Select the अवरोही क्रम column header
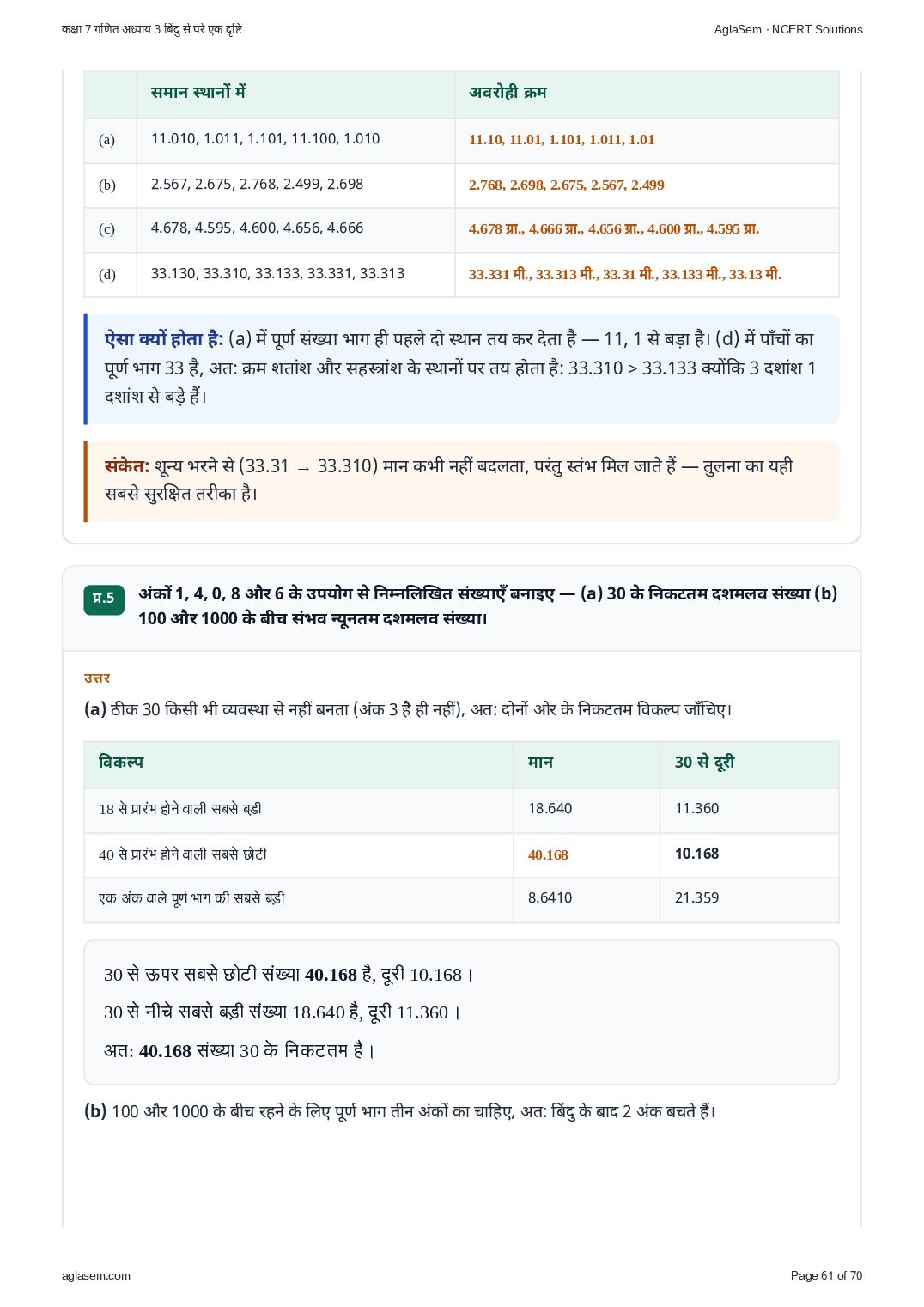 [x=508, y=93]
